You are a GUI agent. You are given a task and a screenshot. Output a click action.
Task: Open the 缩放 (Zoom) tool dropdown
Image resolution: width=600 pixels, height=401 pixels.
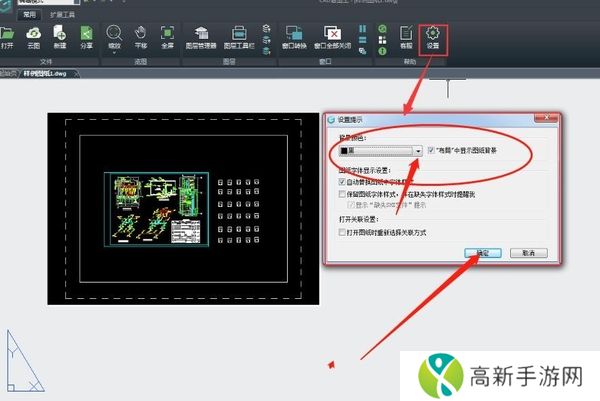(115, 36)
